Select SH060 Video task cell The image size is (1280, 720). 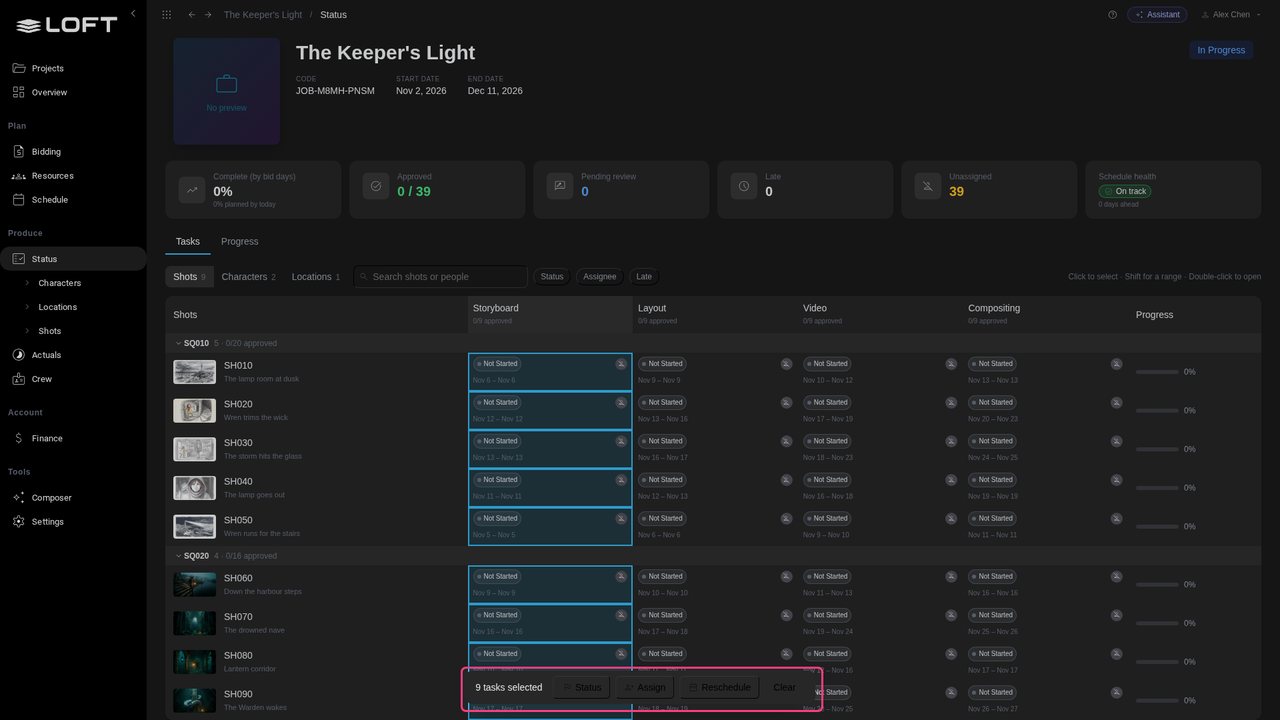880,585
